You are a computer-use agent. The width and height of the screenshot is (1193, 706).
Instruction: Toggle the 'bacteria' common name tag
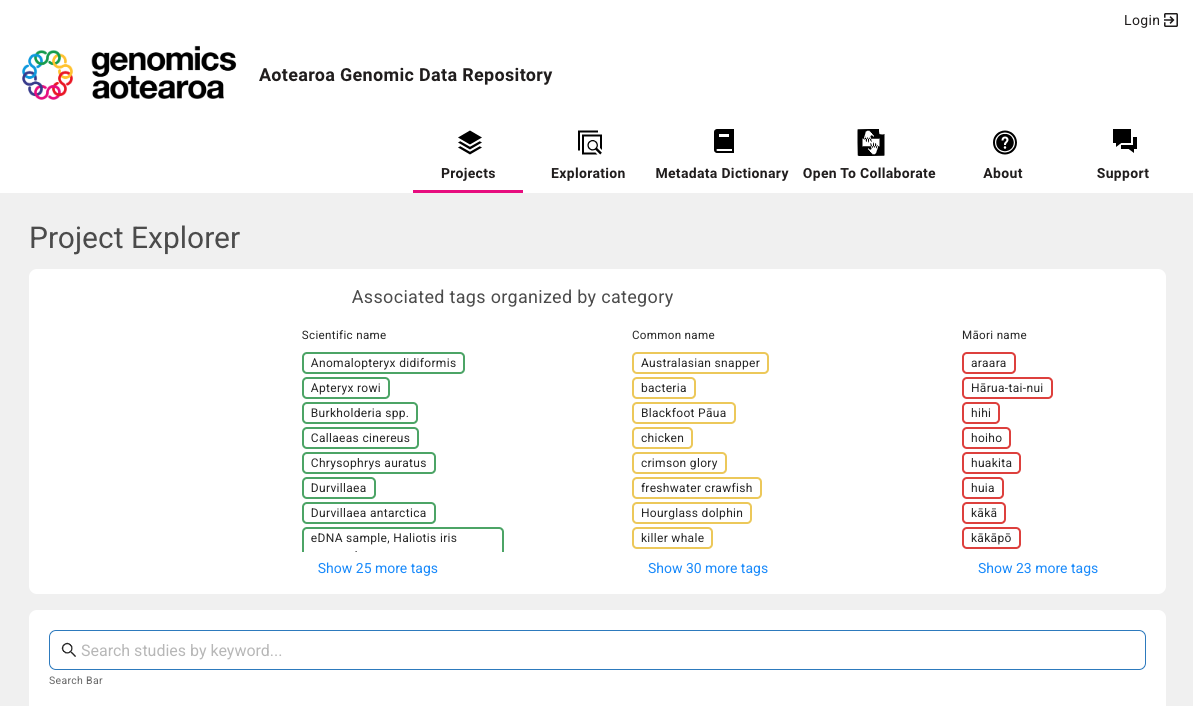tap(663, 387)
